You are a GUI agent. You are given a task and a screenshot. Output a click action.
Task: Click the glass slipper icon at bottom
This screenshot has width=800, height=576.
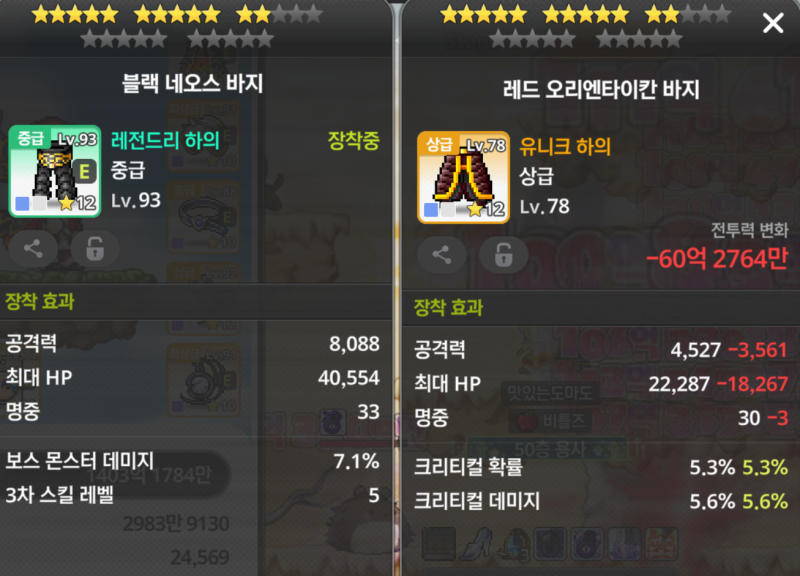[x=477, y=544]
